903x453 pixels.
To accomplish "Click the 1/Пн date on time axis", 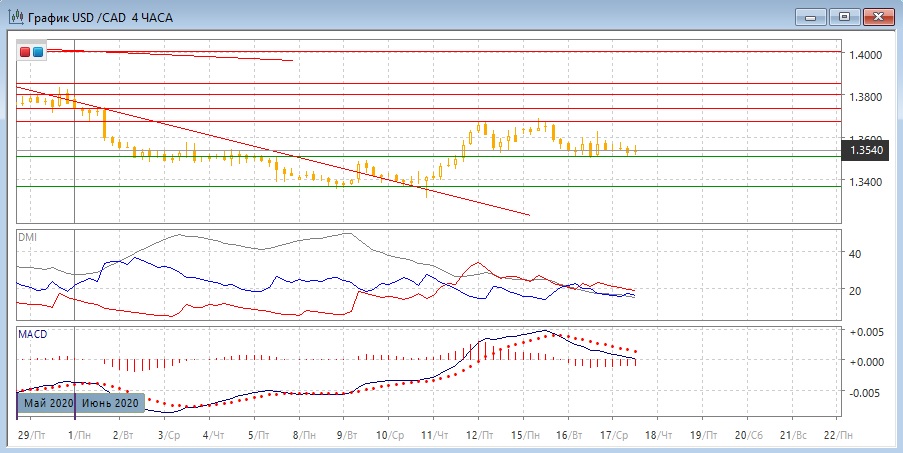I will point(76,436).
